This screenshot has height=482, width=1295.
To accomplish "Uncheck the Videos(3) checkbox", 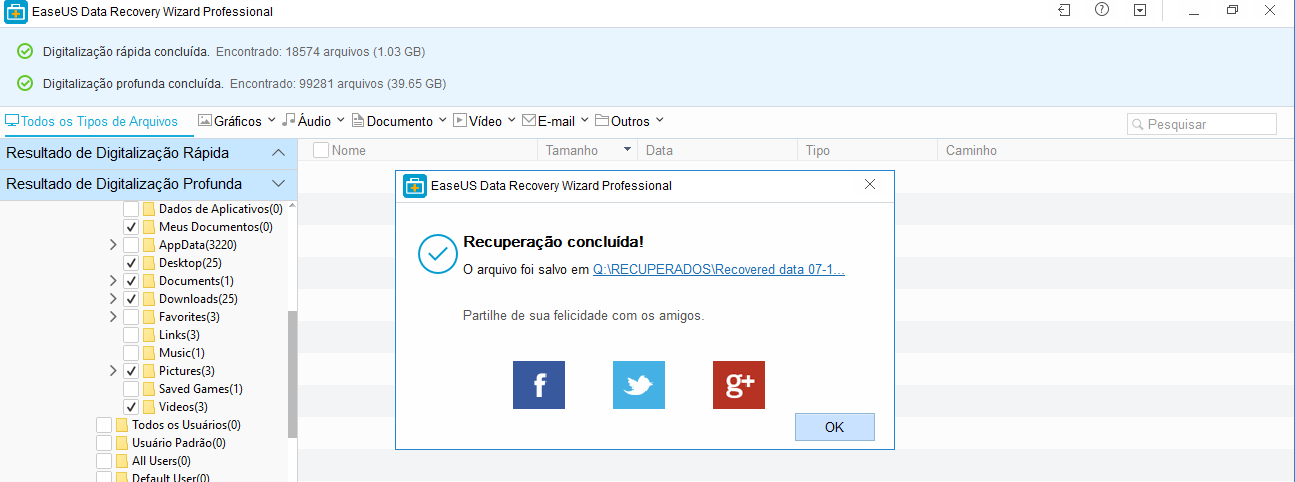I will [131, 407].
